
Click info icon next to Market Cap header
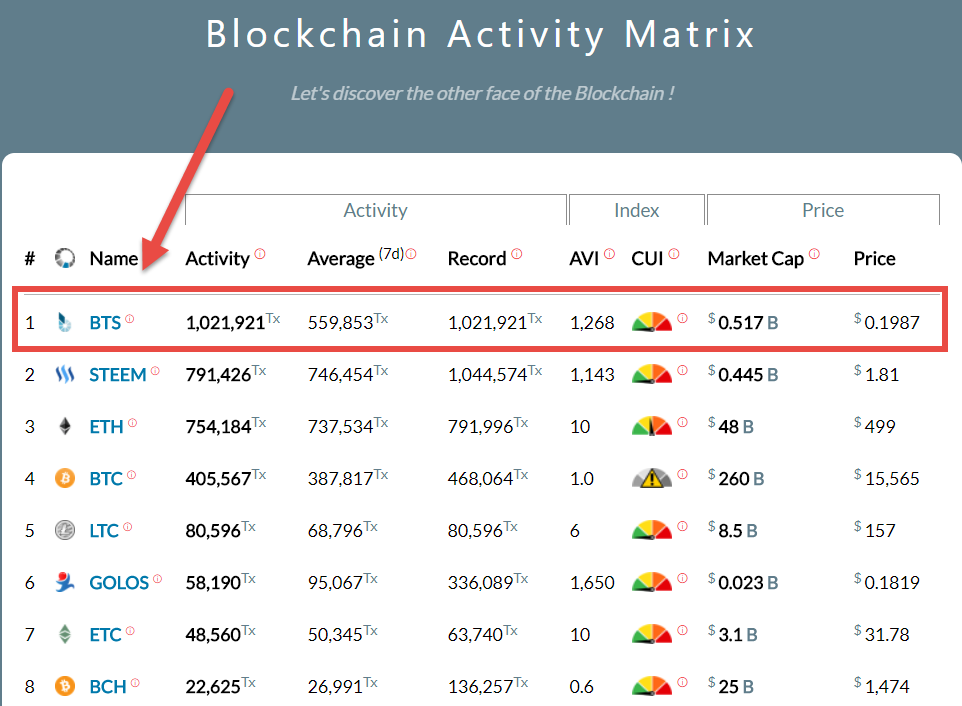[814, 253]
